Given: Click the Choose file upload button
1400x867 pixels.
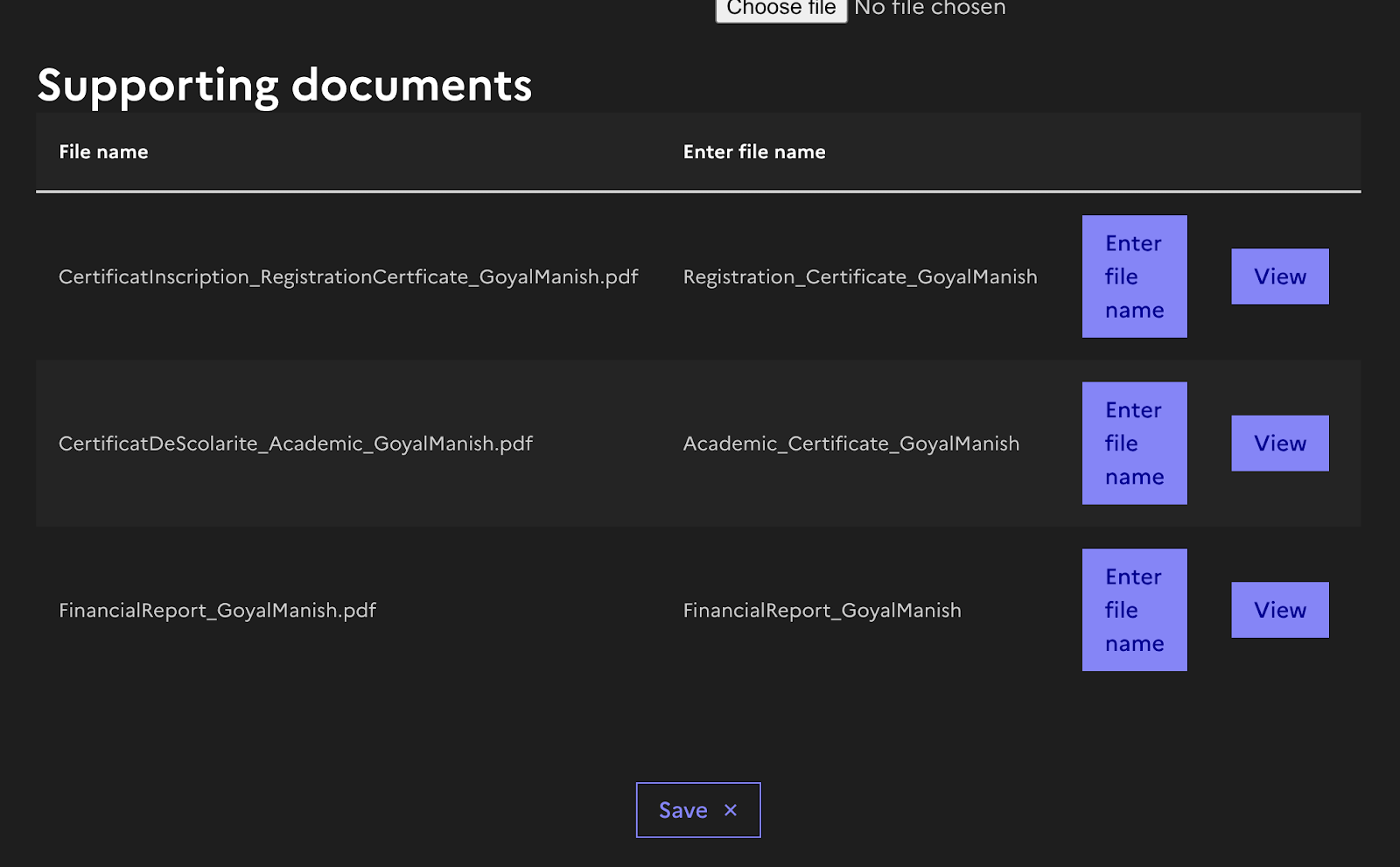Looking at the screenshot, I should pyautogui.click(x=780, y=10).
